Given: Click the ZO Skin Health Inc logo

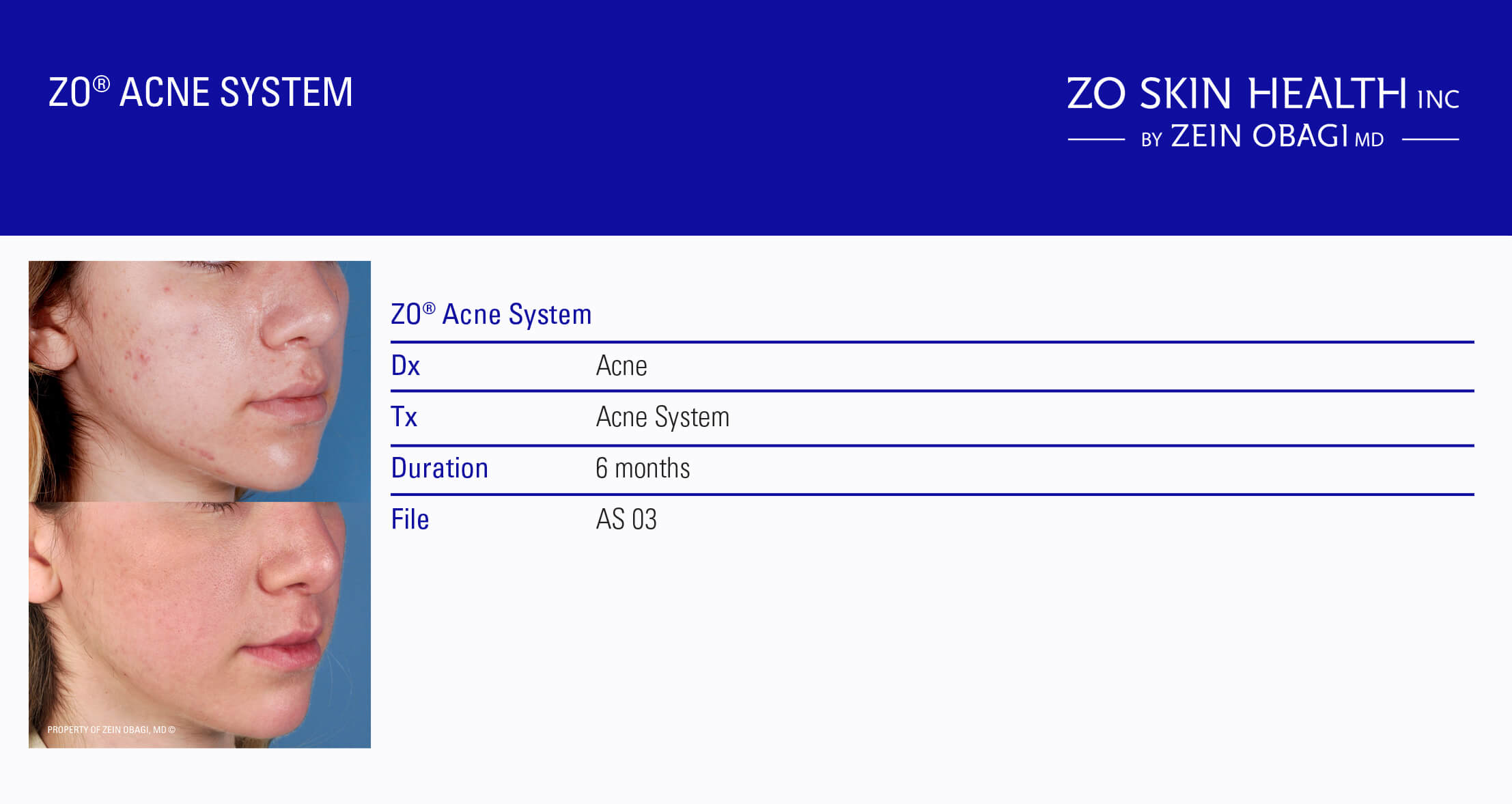Looking at the screenshot, I should point(1263,113).
